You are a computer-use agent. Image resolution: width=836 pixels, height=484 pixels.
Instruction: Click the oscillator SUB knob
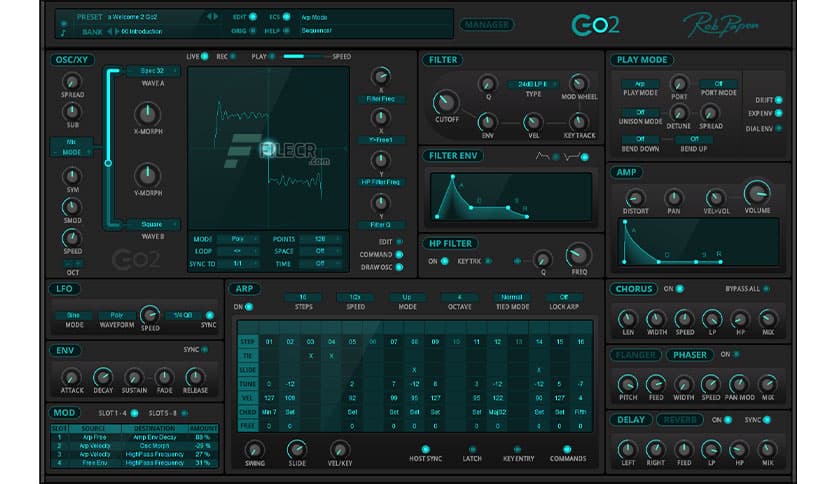[71, 112]
